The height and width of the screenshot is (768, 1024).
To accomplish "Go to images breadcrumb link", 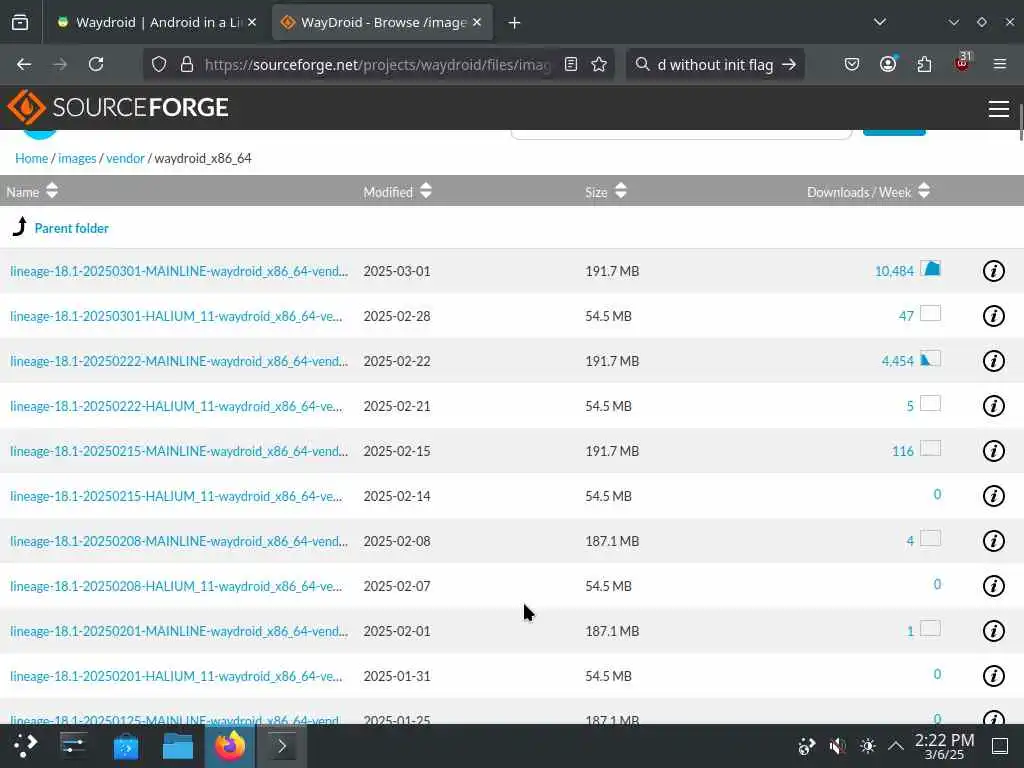I will pos(77,158).
